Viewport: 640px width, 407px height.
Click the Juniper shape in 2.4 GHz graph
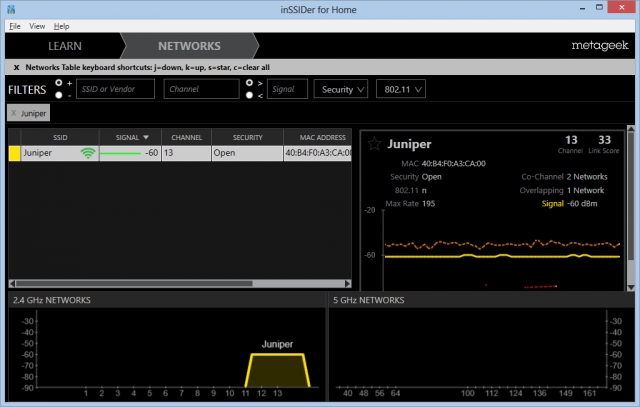click(x=278, y=371)
